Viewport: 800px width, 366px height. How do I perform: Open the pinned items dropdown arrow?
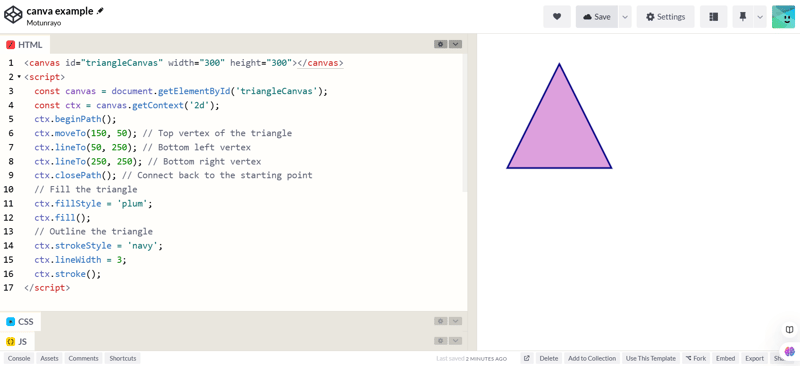tap(760, 17)
